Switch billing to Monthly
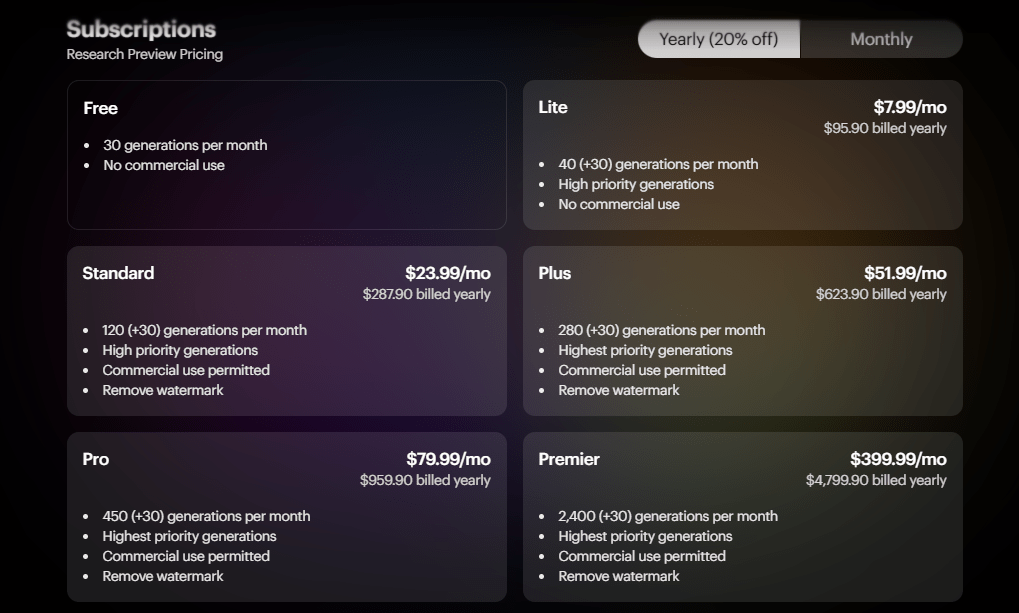The image size is (1019, 613). (881, 39)
